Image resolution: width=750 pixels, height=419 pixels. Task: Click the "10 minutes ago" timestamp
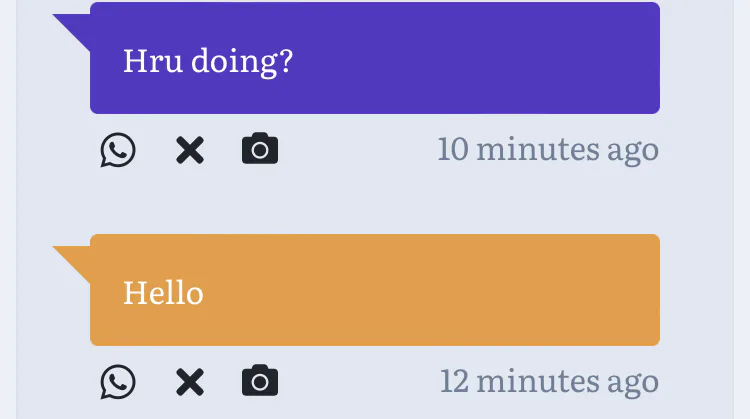(548, 150)
